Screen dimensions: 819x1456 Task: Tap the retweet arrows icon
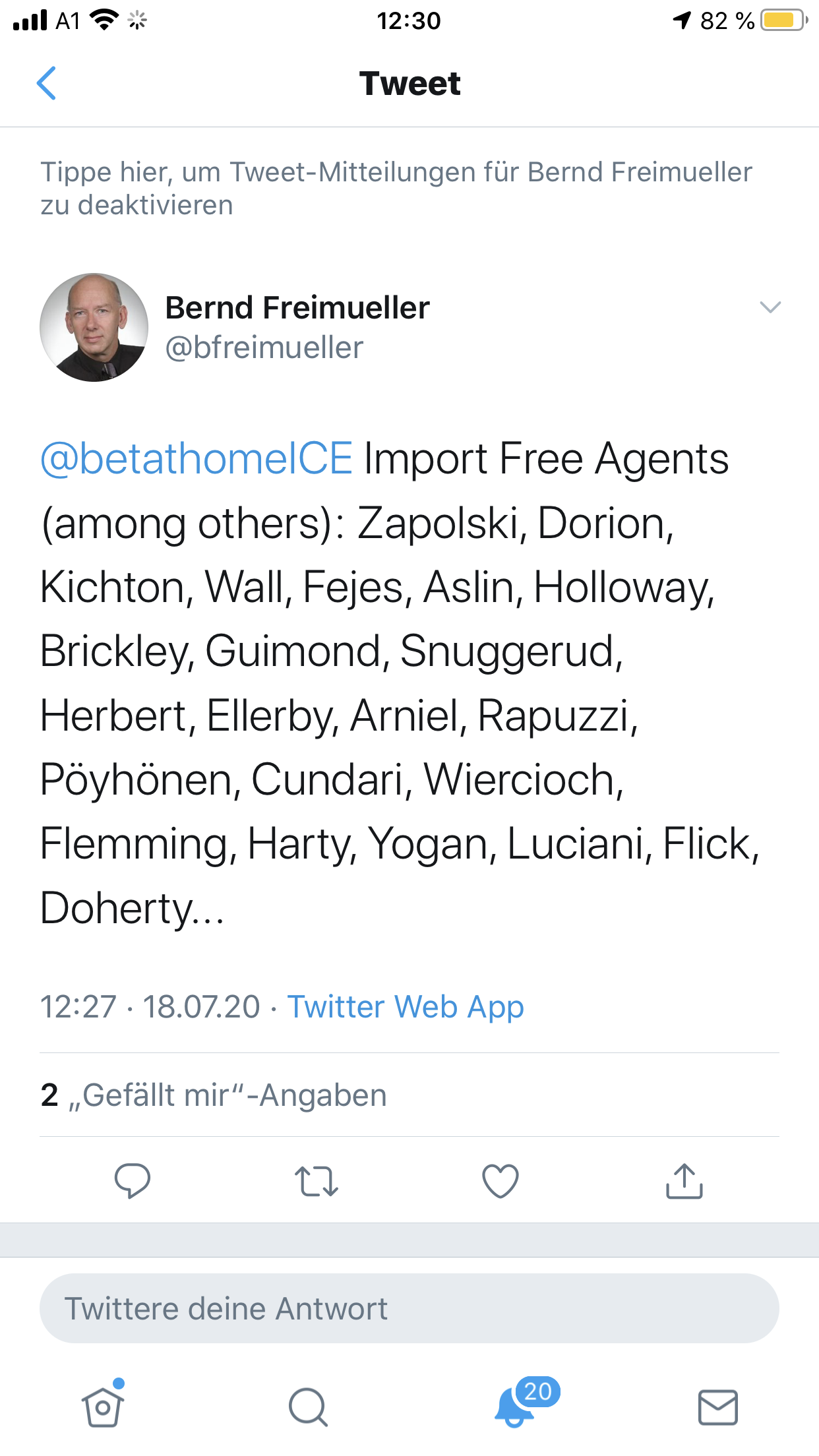(317, 1180)
